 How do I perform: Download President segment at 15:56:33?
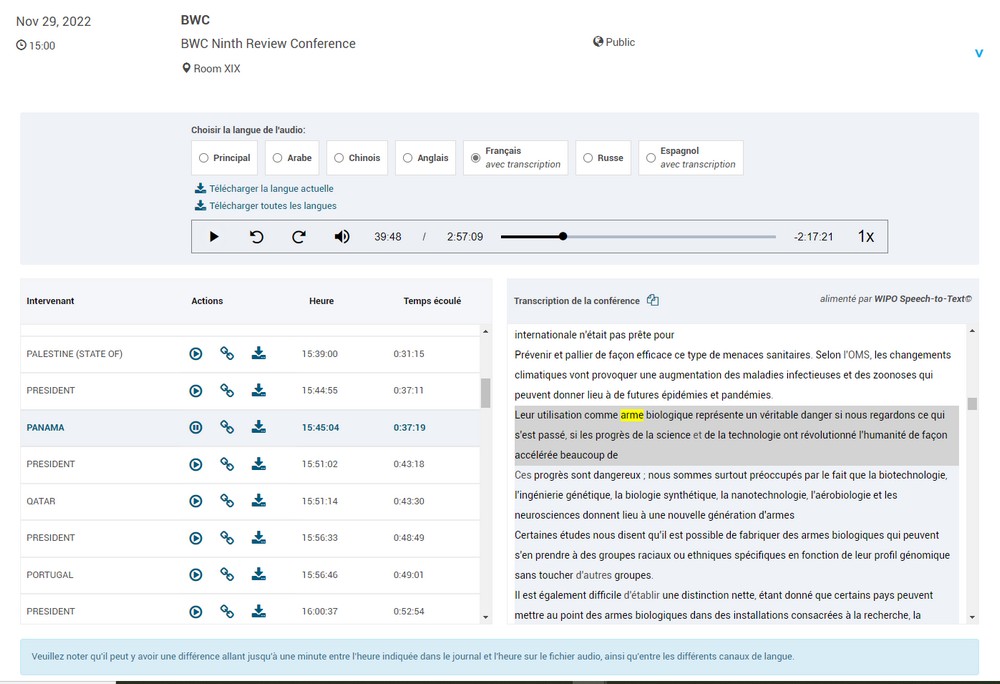pyautogui.click(x=258, y=538)
